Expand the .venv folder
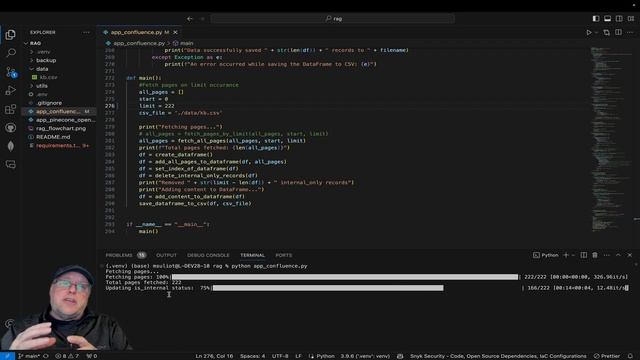640x360 pixels. [x=43, y=52]
